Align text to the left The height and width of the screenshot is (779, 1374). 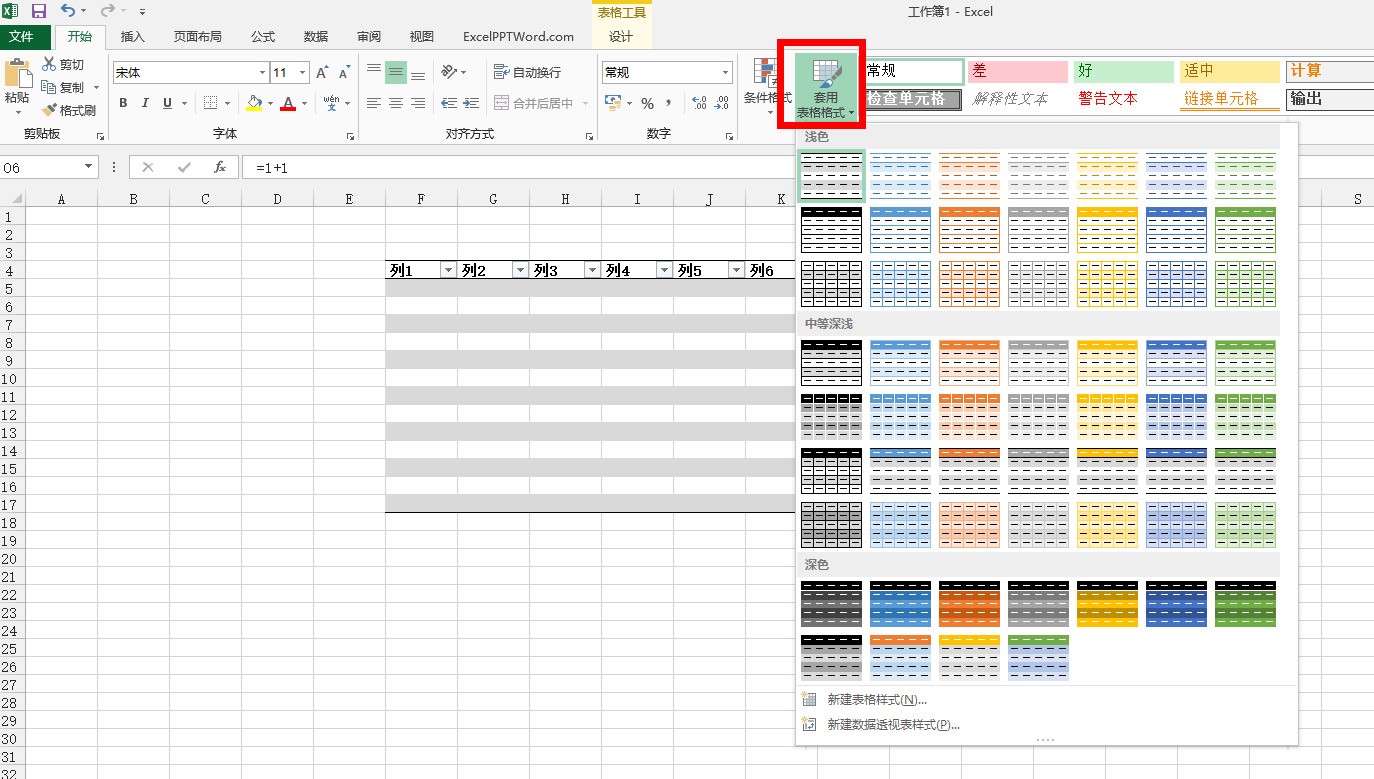pyautogui.click(x=374, y=103)
